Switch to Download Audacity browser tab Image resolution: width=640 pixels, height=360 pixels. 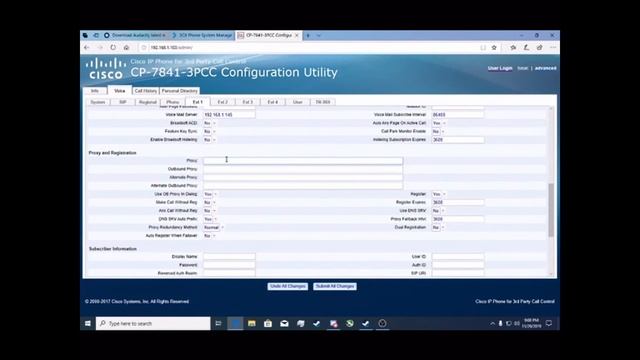point(136,36)
